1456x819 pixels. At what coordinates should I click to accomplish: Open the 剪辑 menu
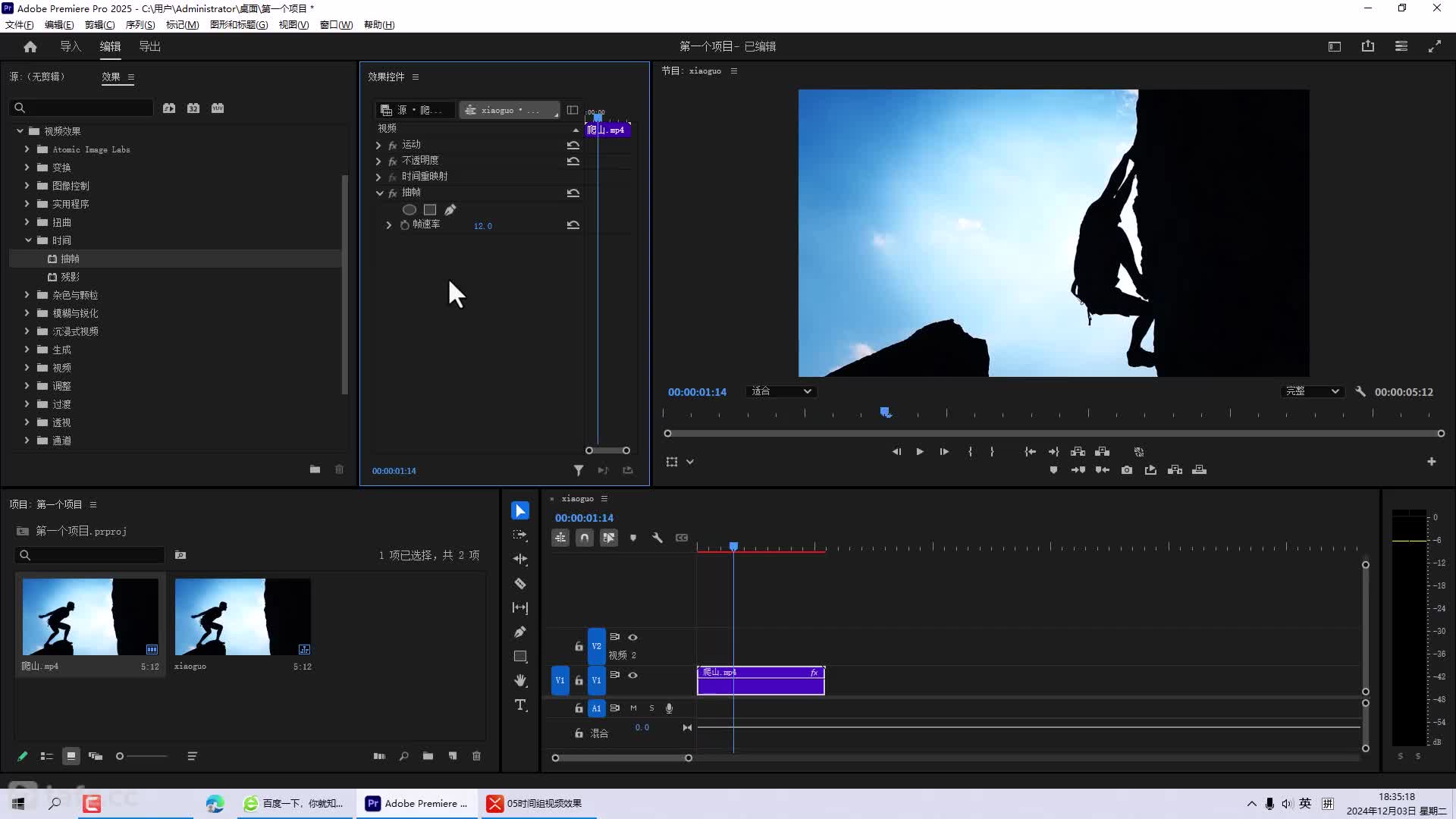[99, 25]
